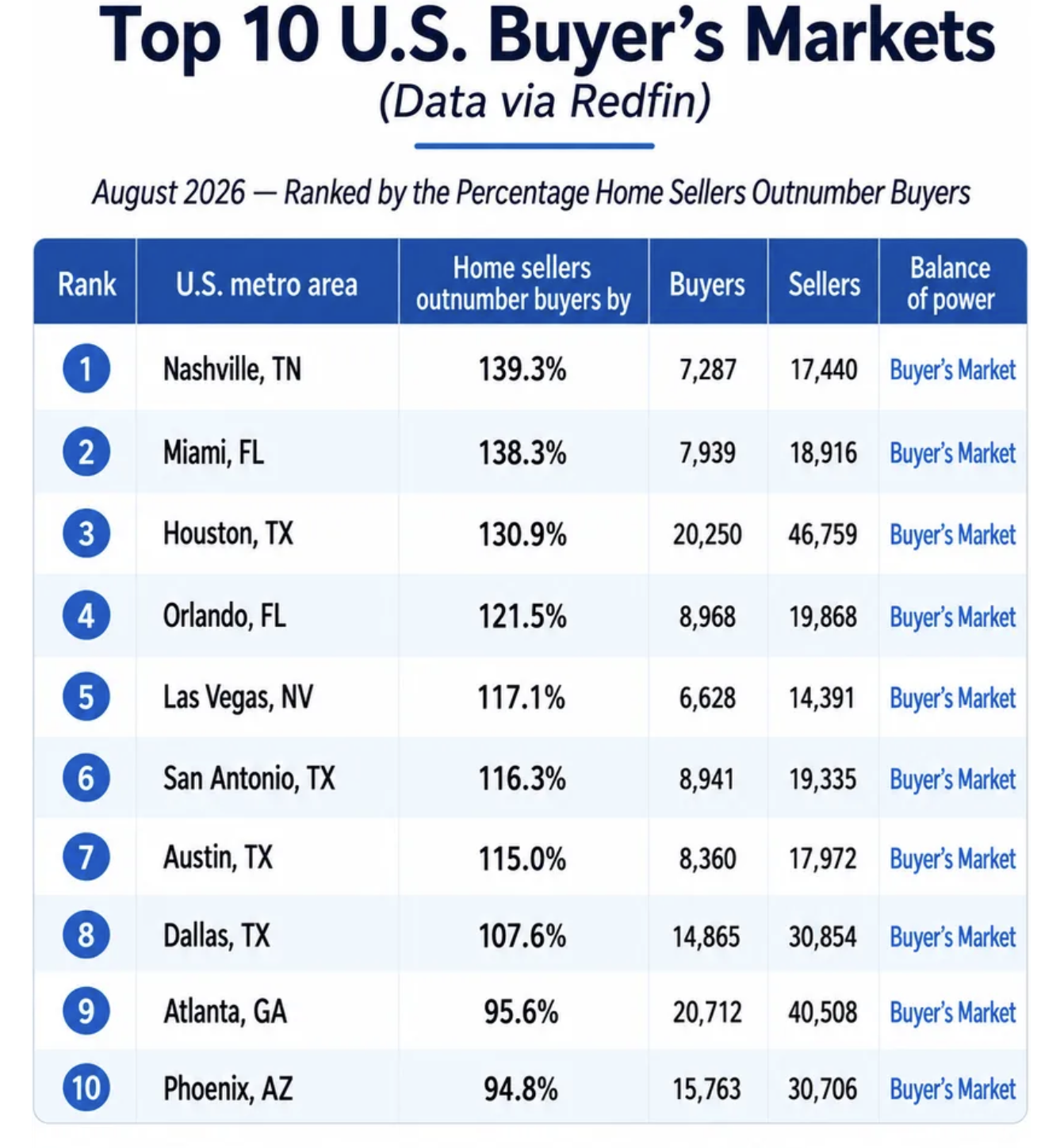This screenshot has height=1148, width=1064.
Task: Click the rank 8 circle badge
Action: coord(86,935)
